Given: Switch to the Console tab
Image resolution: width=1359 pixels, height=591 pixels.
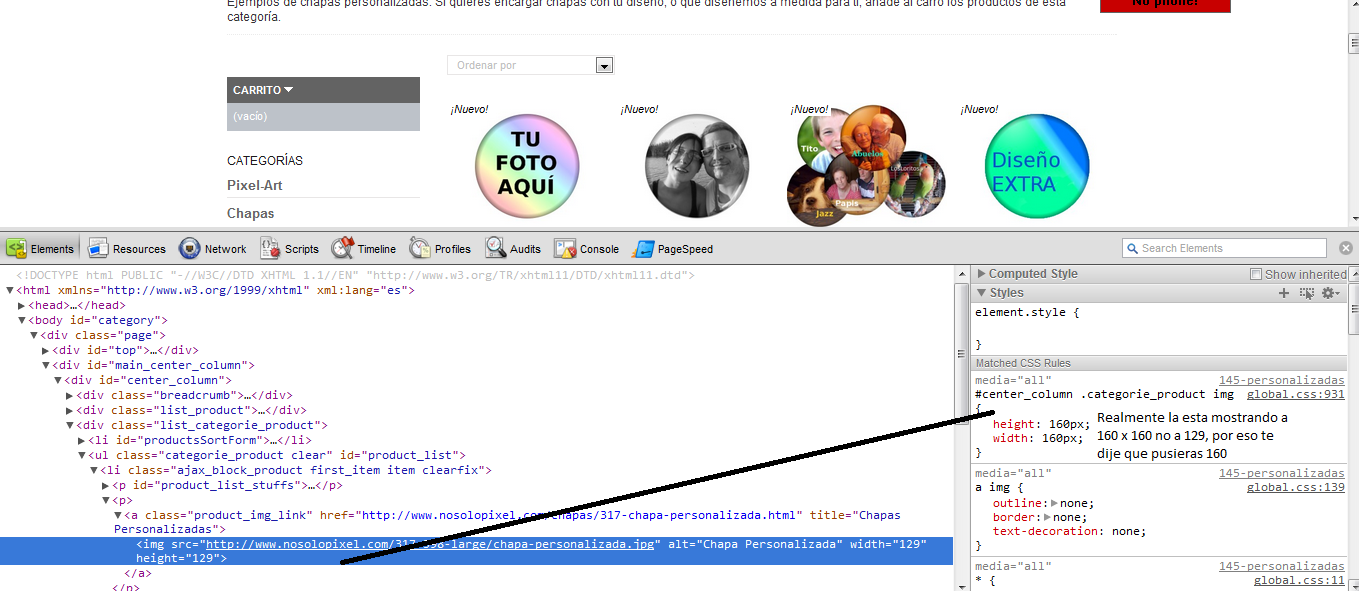Looking at the screenshot, I should [x=586, y=248].
